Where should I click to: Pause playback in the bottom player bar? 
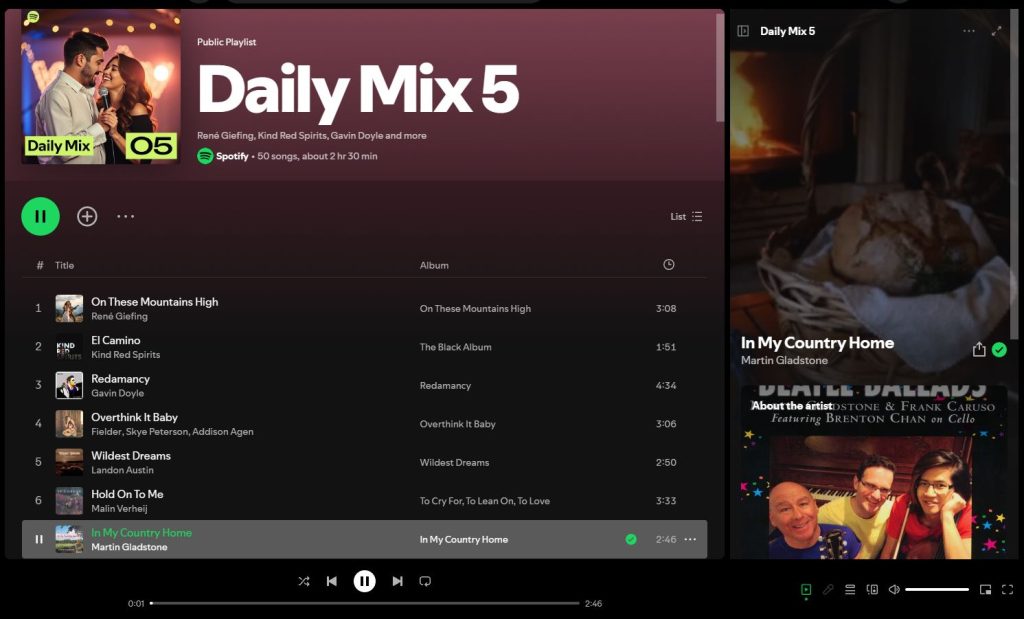coord(364,581)
